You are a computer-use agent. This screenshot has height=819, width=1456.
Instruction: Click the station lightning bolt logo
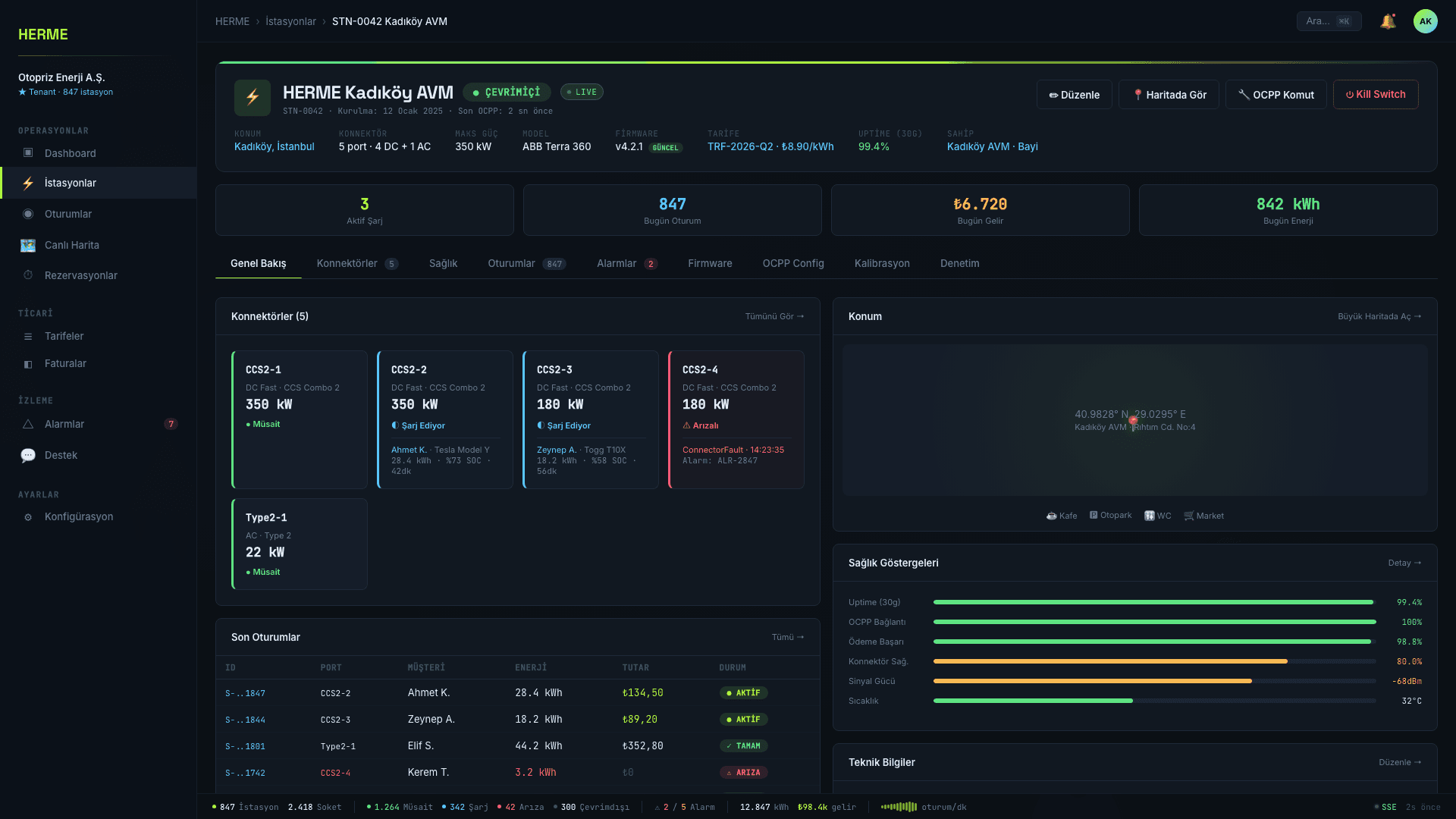(x=253, y=98)
